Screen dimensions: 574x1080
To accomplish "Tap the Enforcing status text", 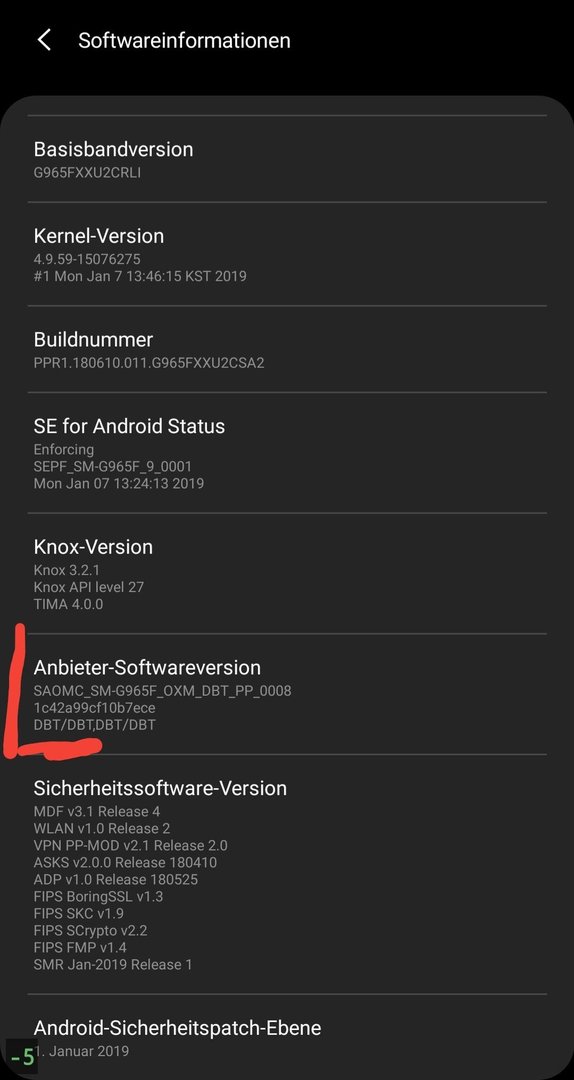I will [63, 450].
